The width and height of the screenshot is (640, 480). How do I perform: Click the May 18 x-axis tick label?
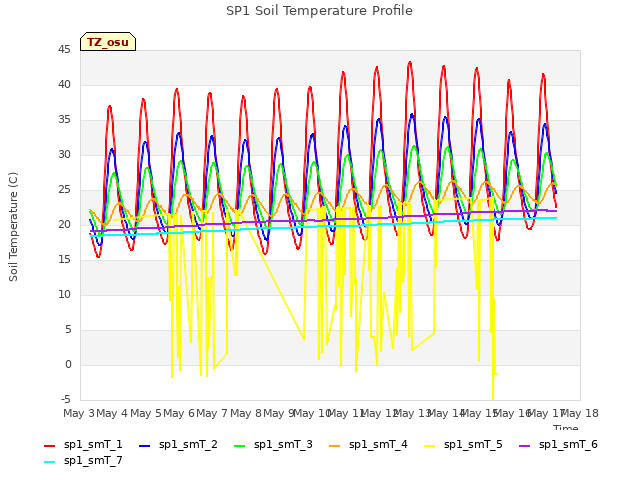tap(580, 413)
